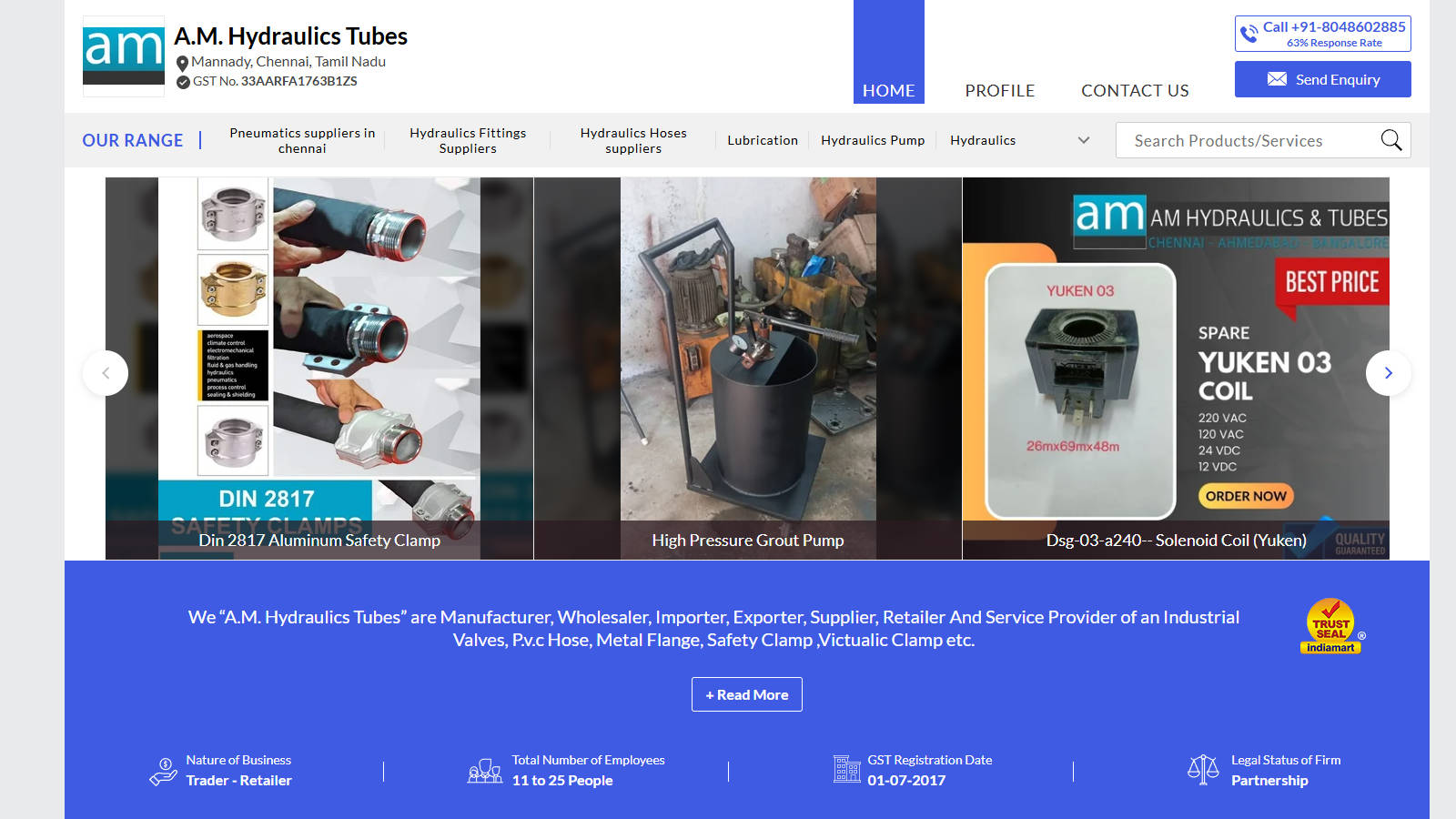Click the Nature of Business hand-coin icon
Screen dimensions: 1456x819
(x=163, y=771)
